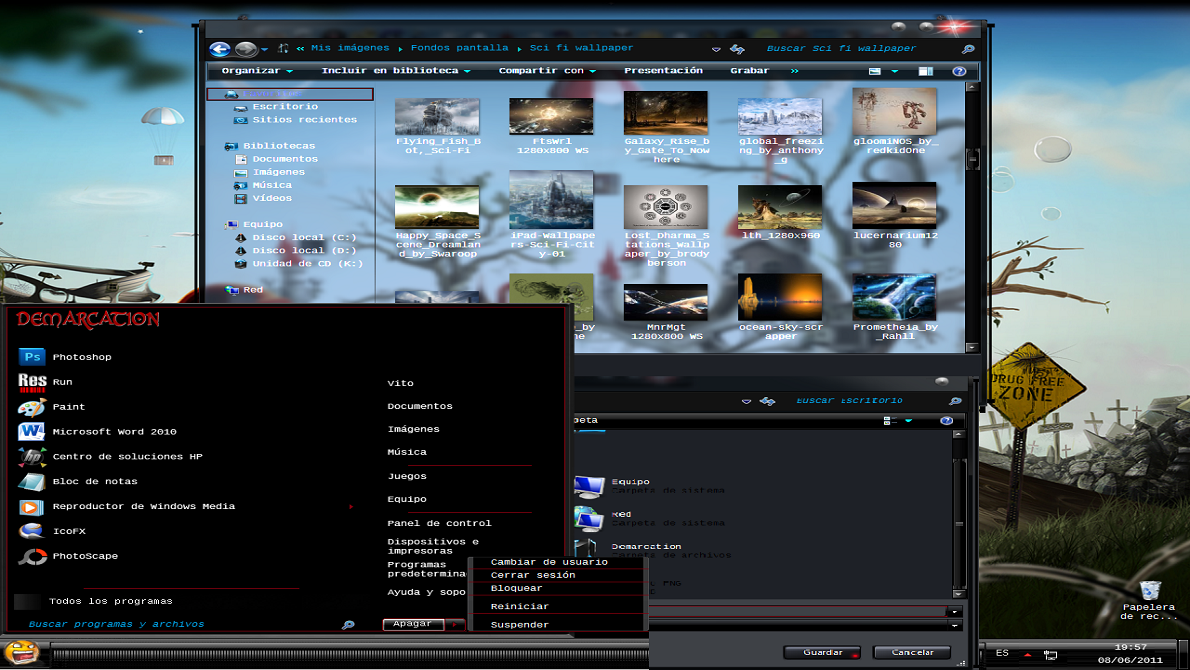
Task: Open Panel de control link
Action: tap(439, 523)
